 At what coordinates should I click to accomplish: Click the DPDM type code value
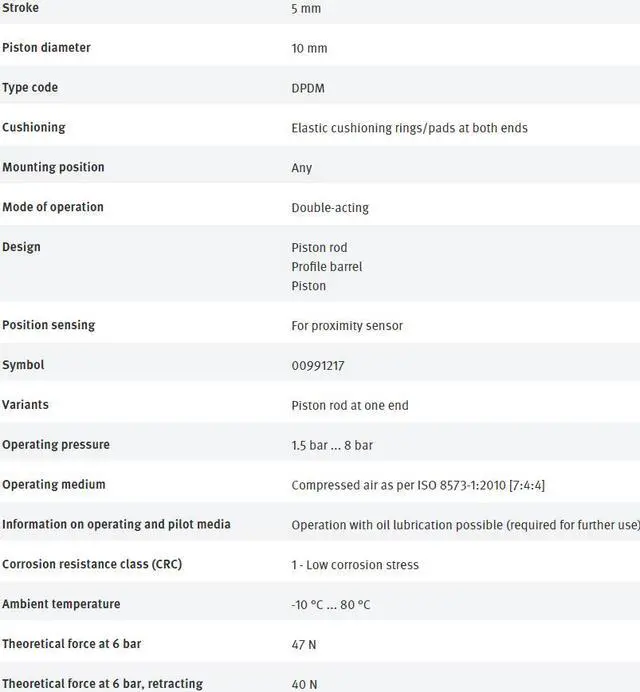(x=308, y=88)
